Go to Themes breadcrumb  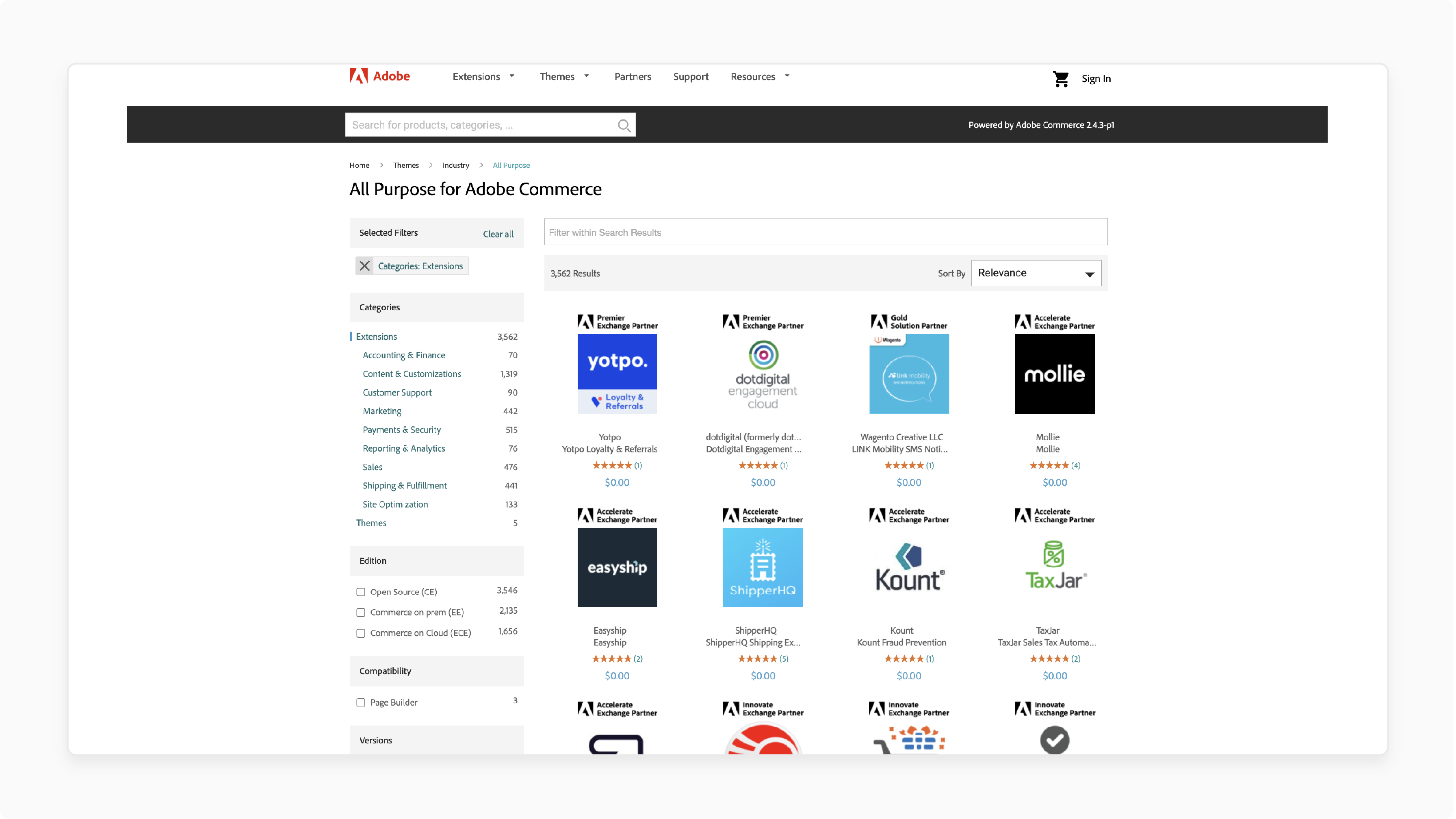pos(406,165)
